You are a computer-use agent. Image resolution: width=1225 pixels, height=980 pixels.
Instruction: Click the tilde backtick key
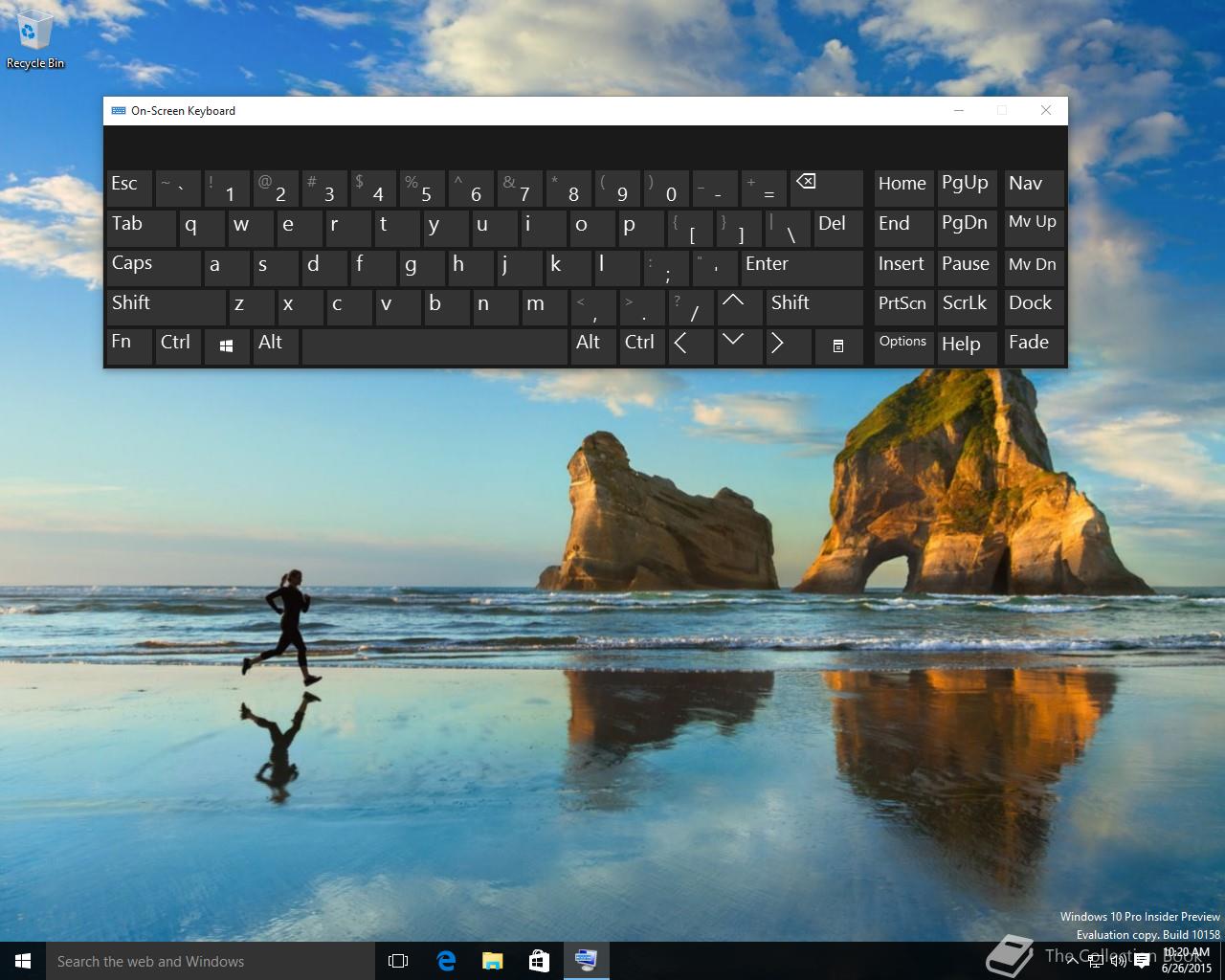pos(178,189)
